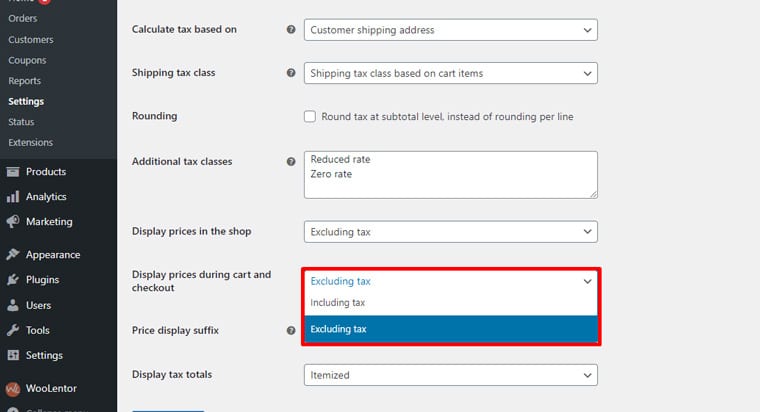Click the Analytics bar chart icon
760x412 pixels.
13,197
